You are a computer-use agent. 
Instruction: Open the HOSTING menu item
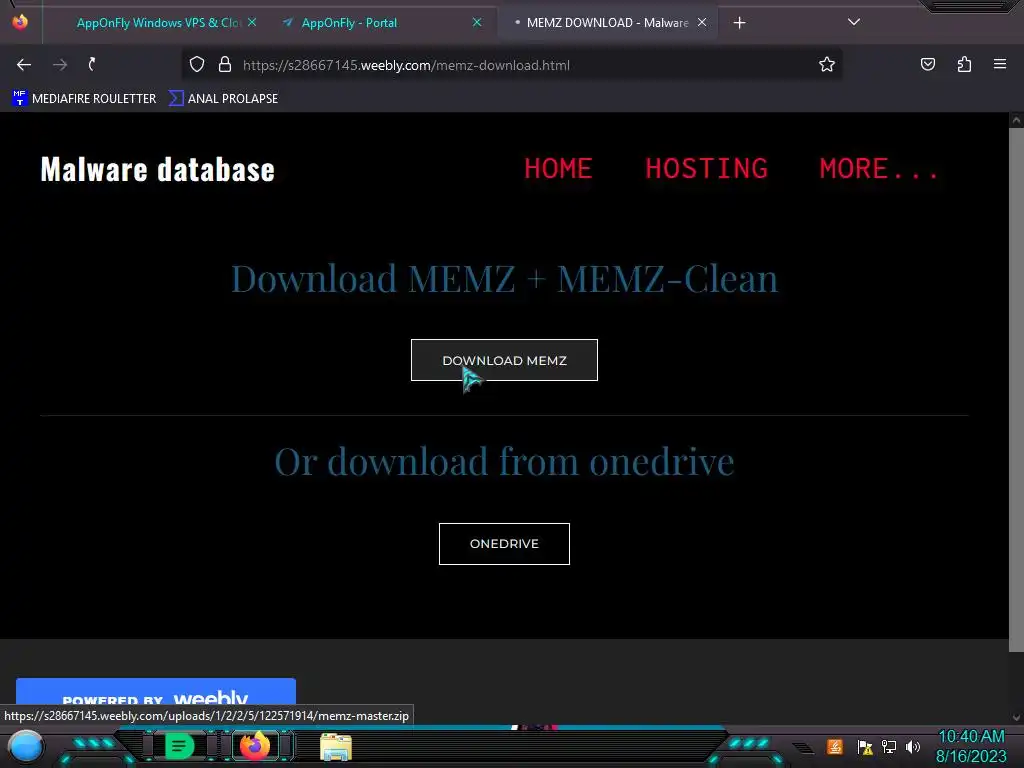(x=706, y=168)
